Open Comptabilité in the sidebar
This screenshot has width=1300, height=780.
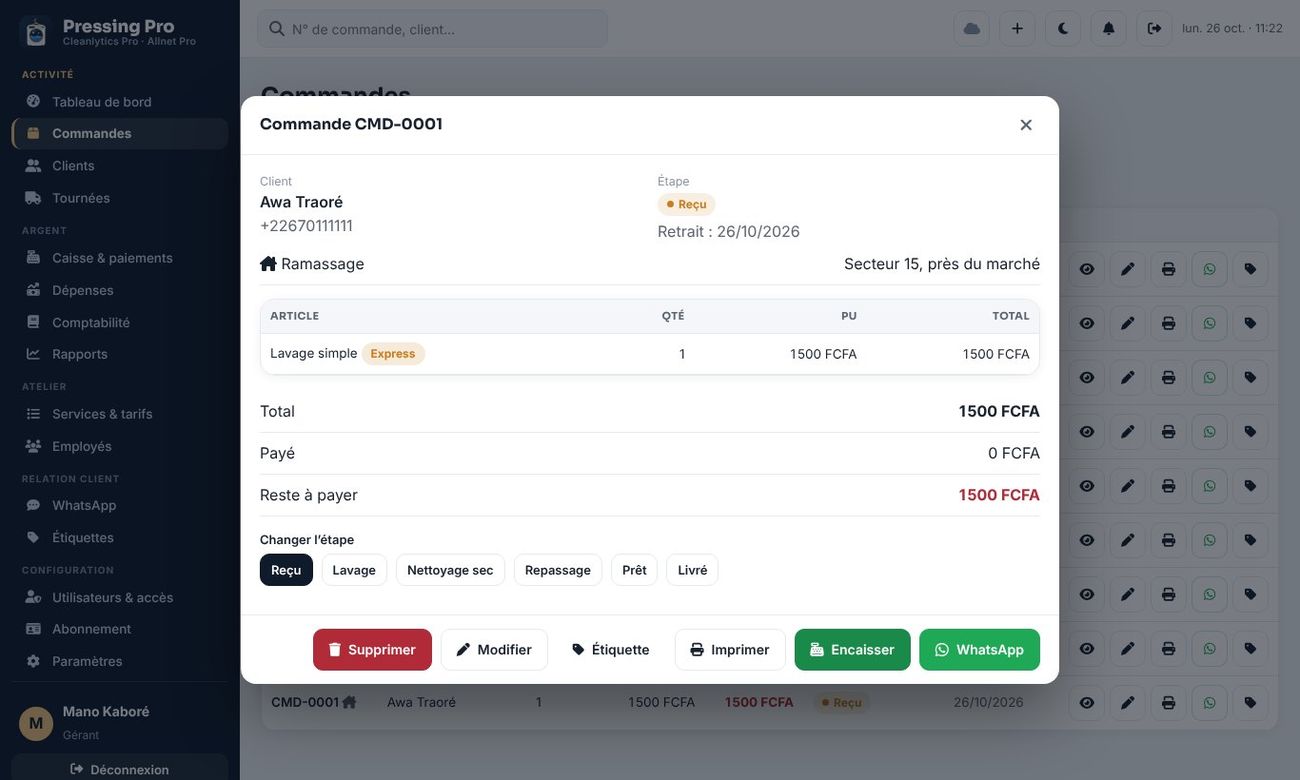click(x=120, y=322)
